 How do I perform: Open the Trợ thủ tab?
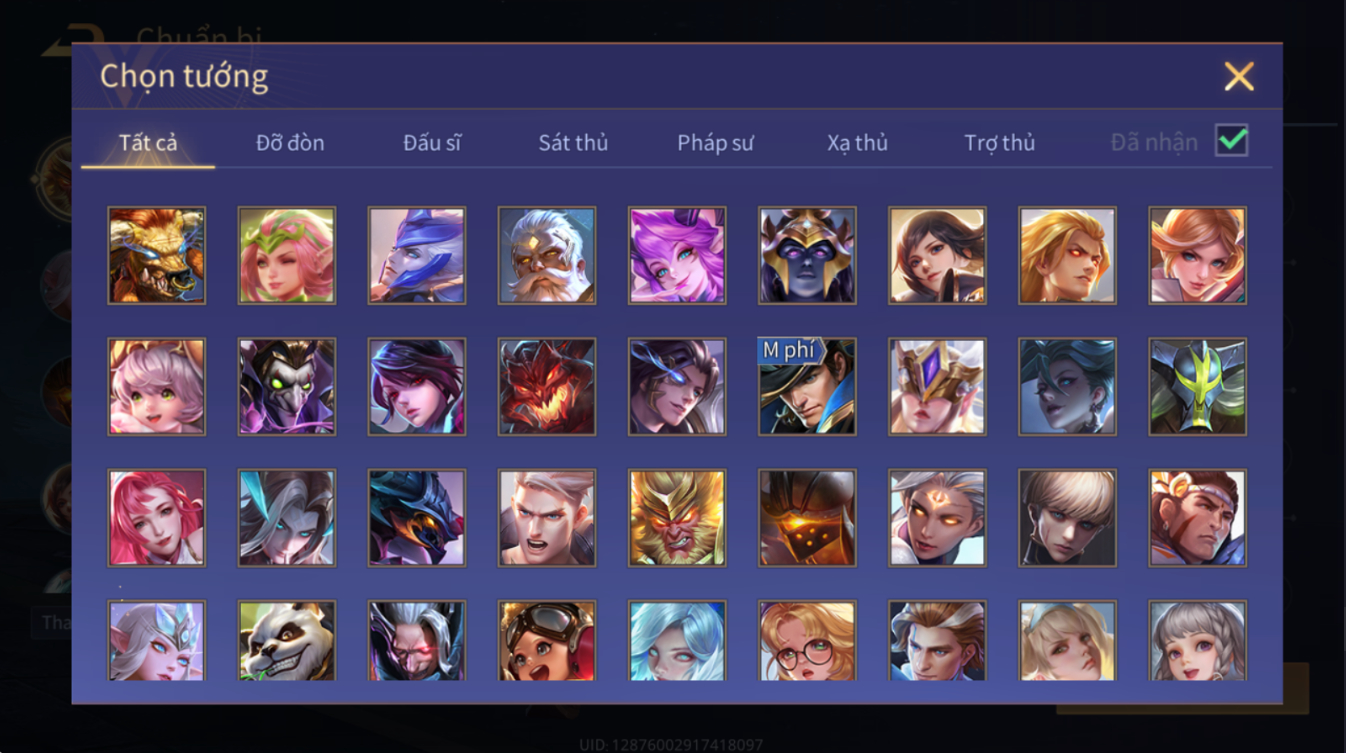tap(999, 143)
